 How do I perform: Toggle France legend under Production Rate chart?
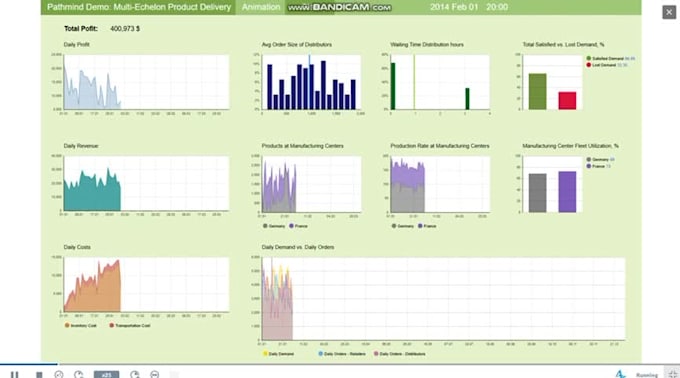(427, 226)
